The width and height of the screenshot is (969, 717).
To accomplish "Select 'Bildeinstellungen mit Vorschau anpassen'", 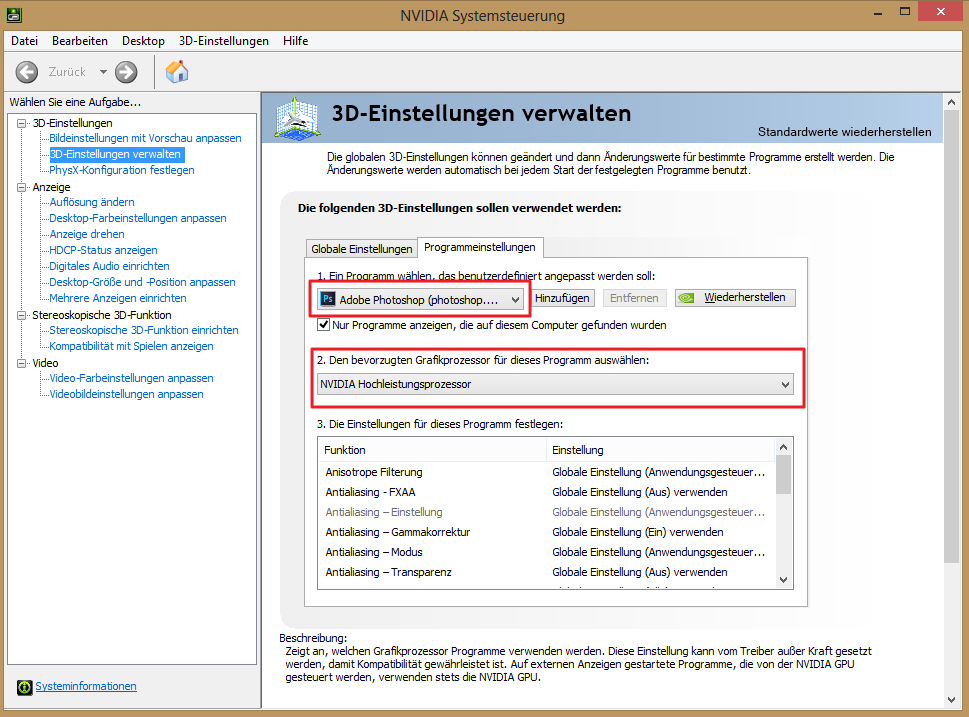I will pos(145,138).
